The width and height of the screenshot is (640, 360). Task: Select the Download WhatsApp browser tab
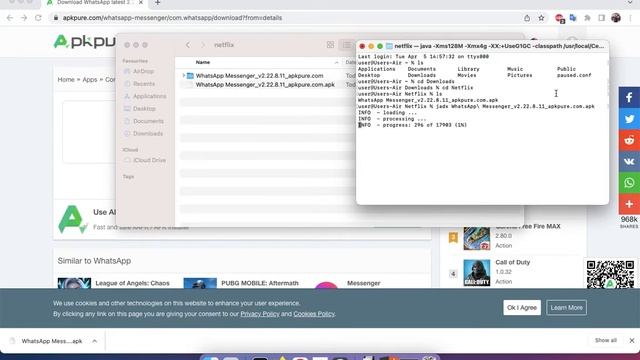click(x=95, y=3)
